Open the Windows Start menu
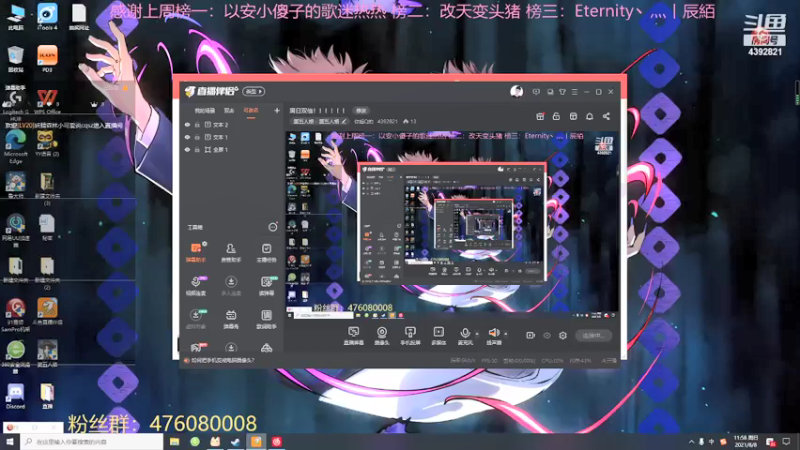 click(x=10, y=441)
